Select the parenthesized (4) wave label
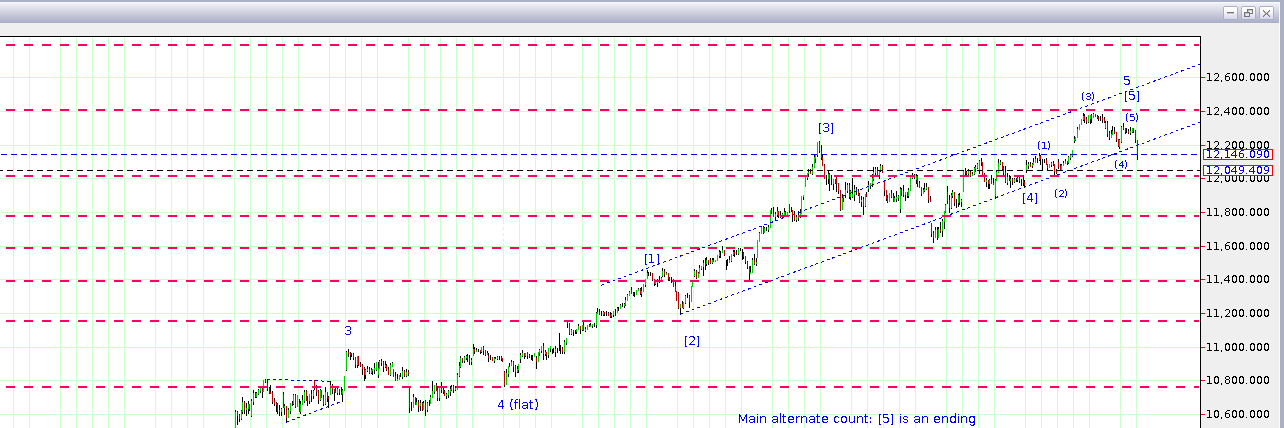Image resolution: width=1284 pixels, height=428 pixels. (1122, 164)
